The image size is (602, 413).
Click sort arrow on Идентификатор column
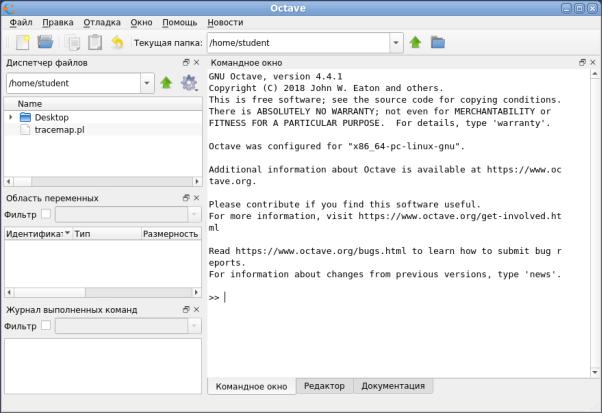(x=67, y=233)
